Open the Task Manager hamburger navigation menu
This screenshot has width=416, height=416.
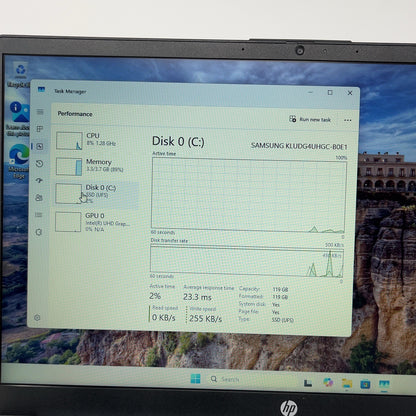coord(40,112)
